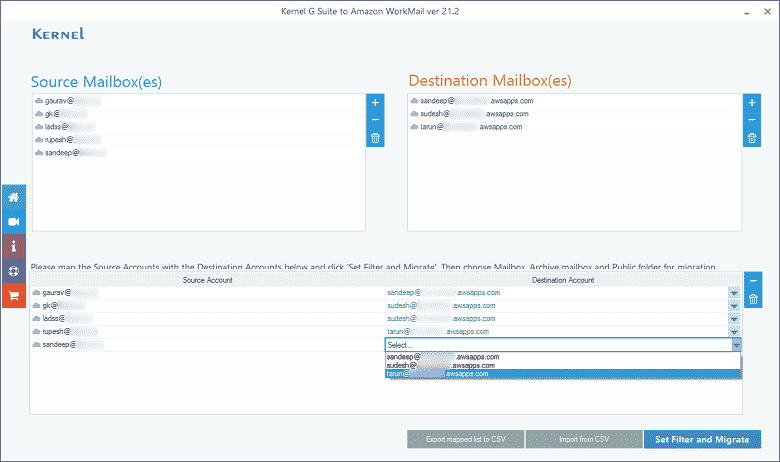Delete all source mailboxes with trash icon
The width and height of the screenshot is (780, 462).
pos(375,138)
